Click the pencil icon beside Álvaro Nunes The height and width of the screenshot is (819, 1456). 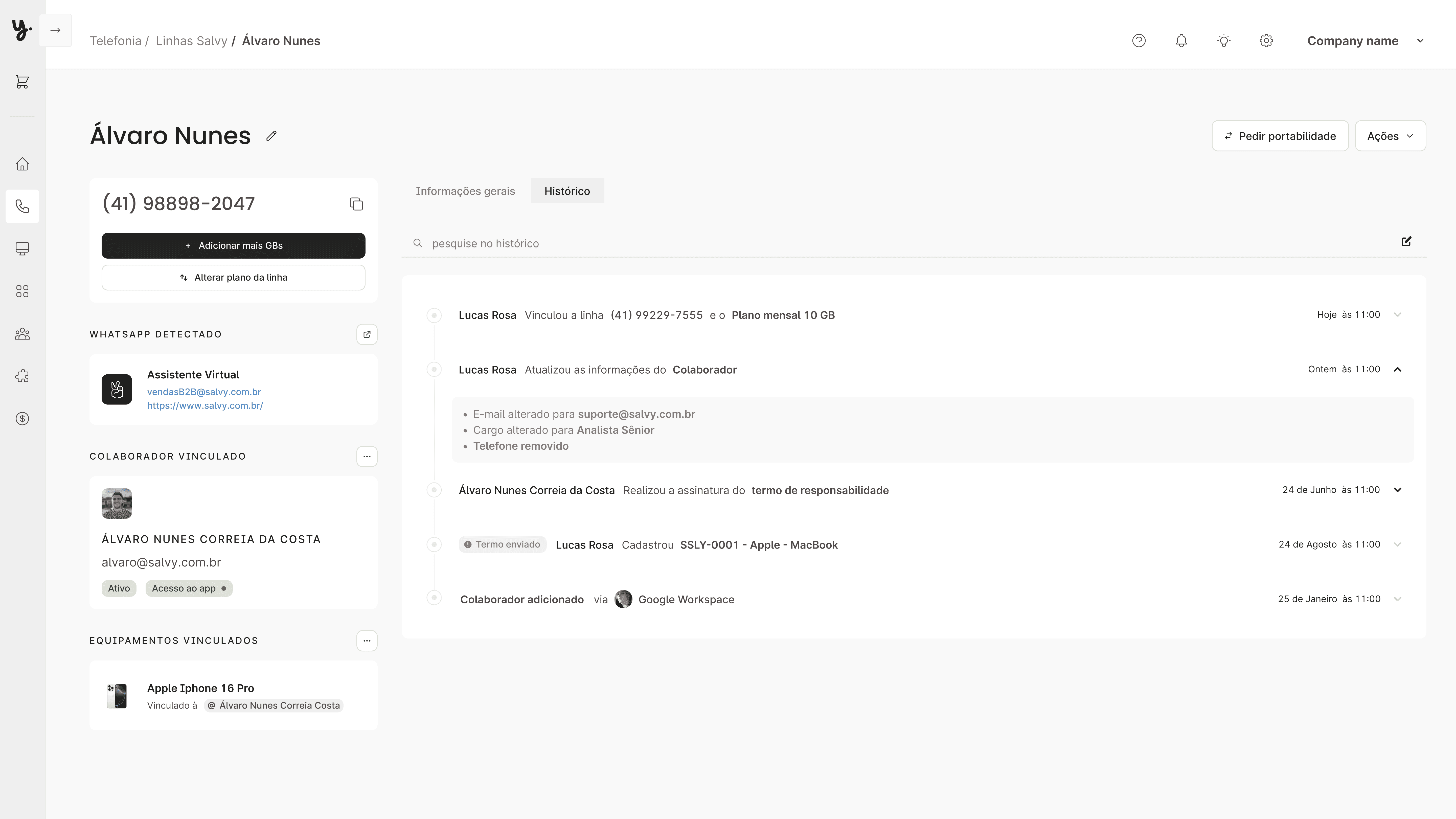[x=271, y=136]
